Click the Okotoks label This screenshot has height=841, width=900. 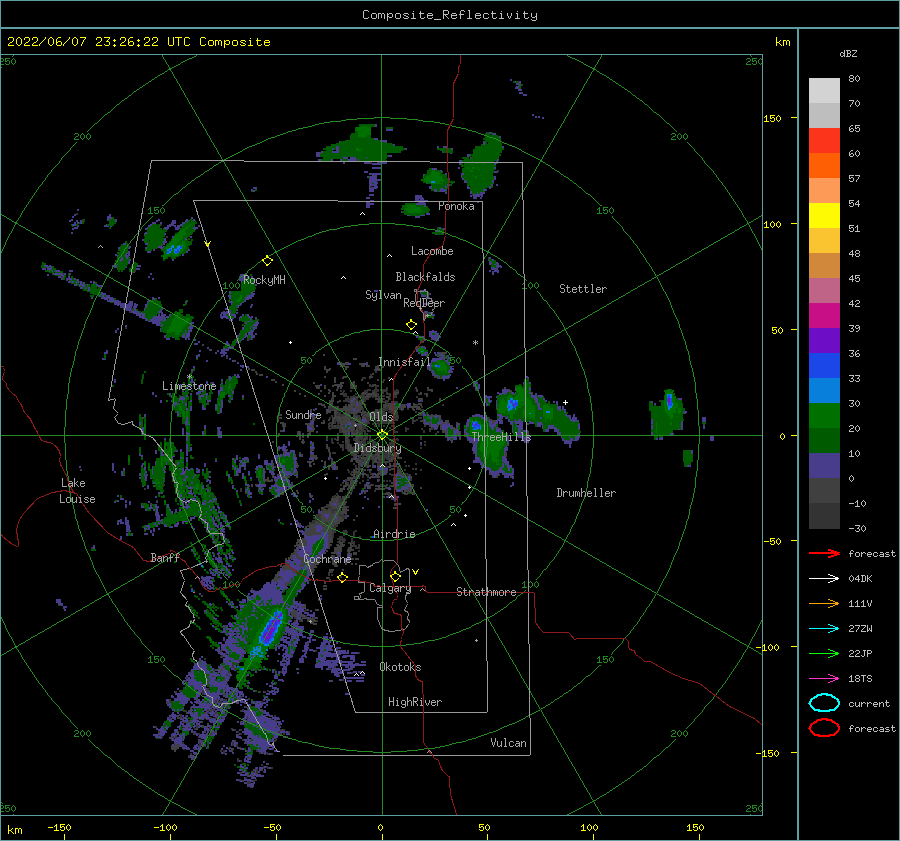pos(400,667)
